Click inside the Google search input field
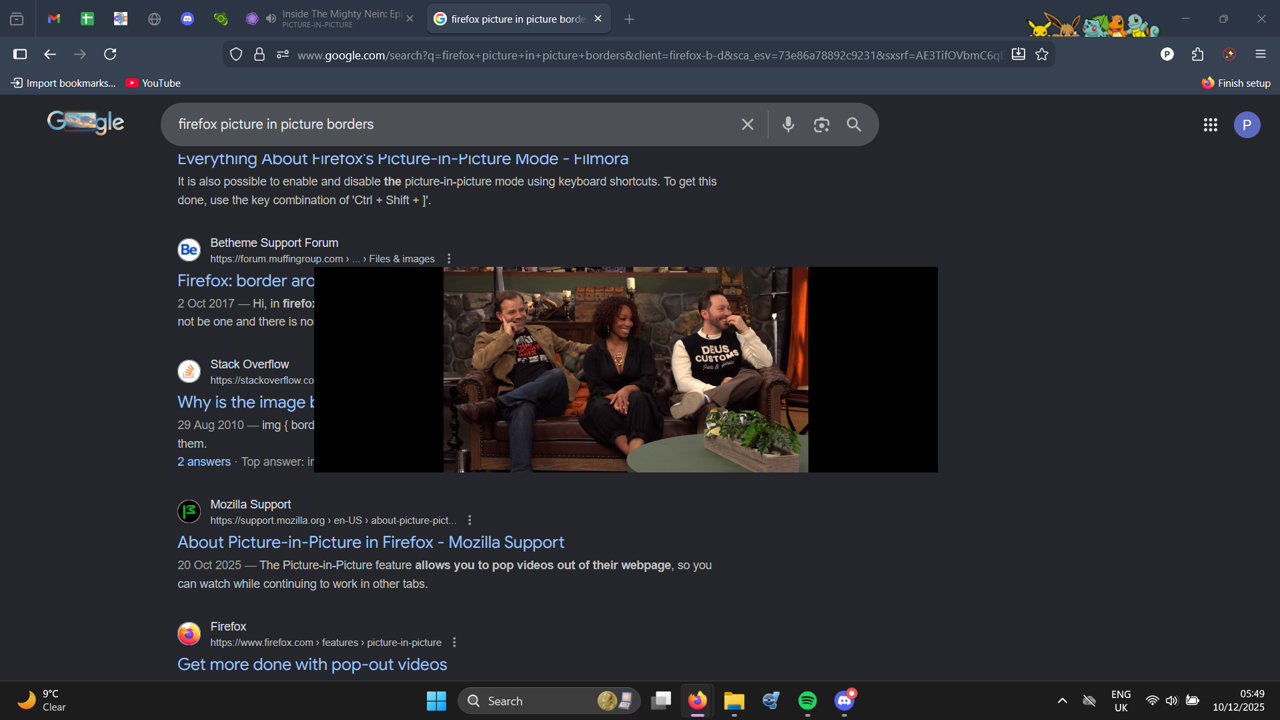The height and width of the screenshot is (720, 1280). pyautogui.click(x=450, y=125)
